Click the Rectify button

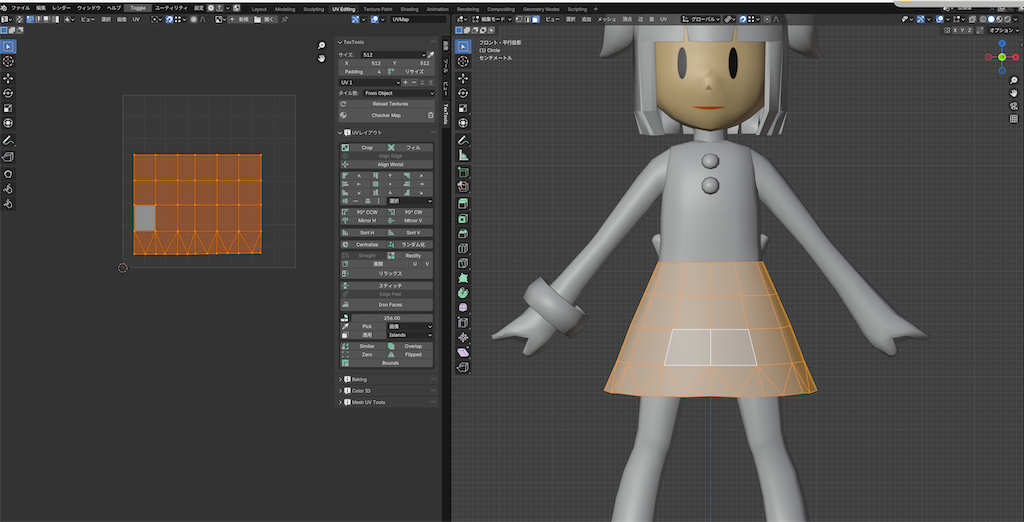point(410,255)
